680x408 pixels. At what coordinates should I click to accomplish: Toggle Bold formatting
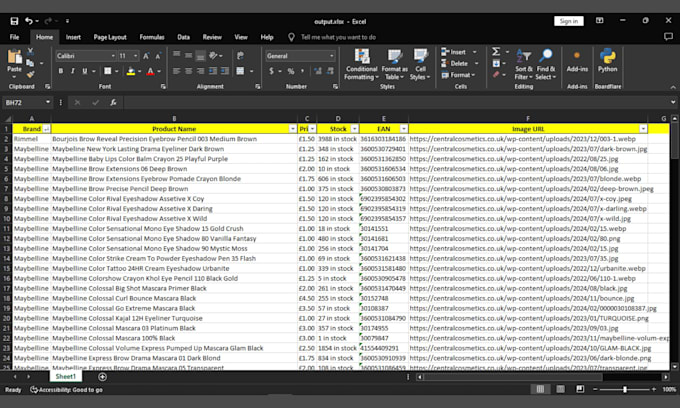coord(61,71)
